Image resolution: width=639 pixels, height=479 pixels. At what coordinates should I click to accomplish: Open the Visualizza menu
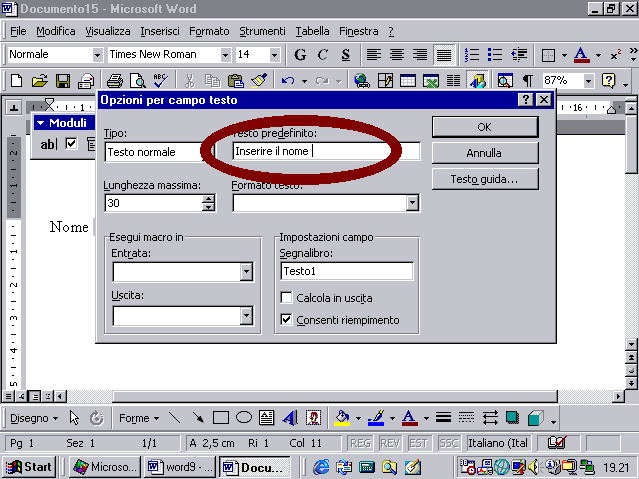point(108,31)
